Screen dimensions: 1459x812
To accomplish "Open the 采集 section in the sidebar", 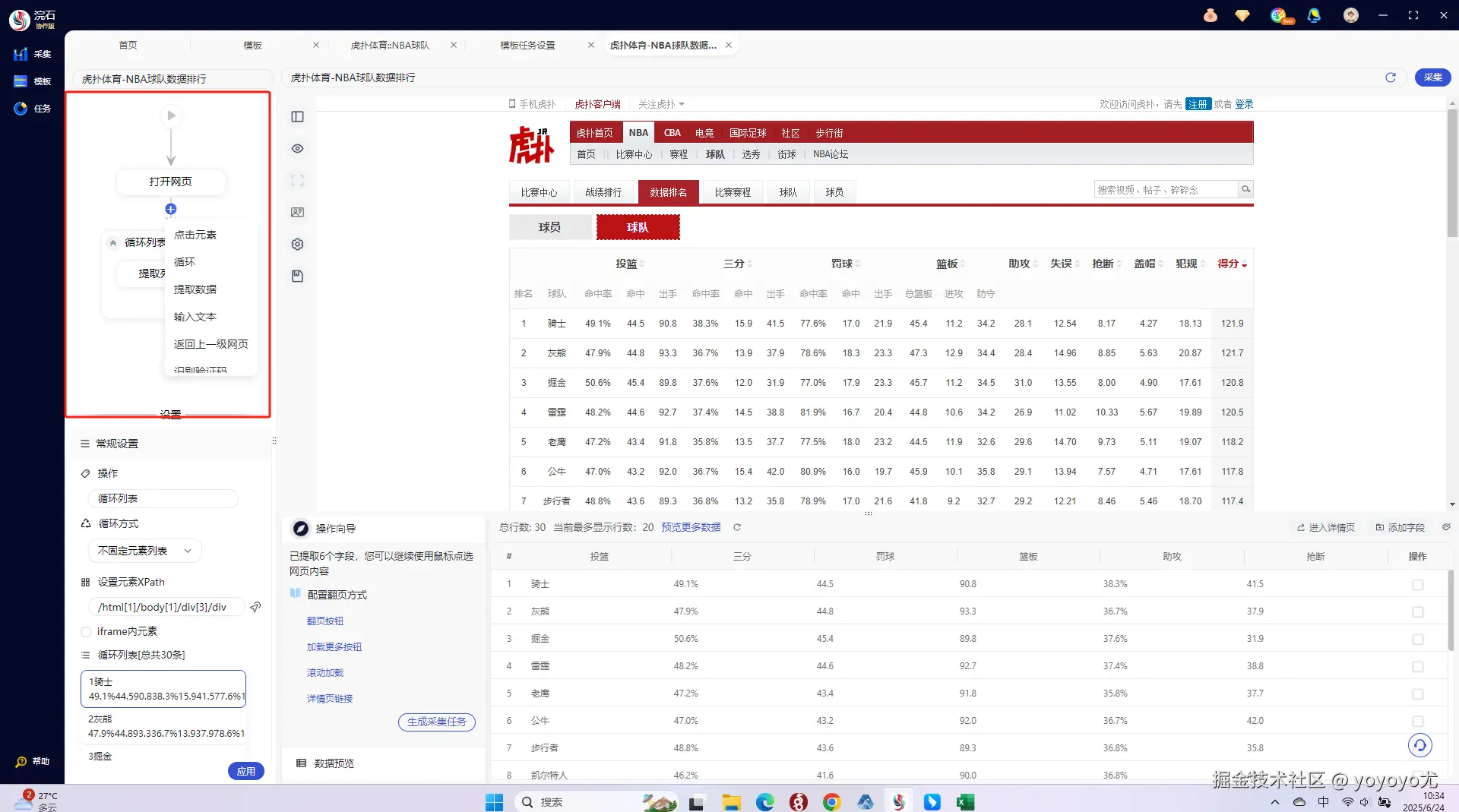I will coord(32,54).
